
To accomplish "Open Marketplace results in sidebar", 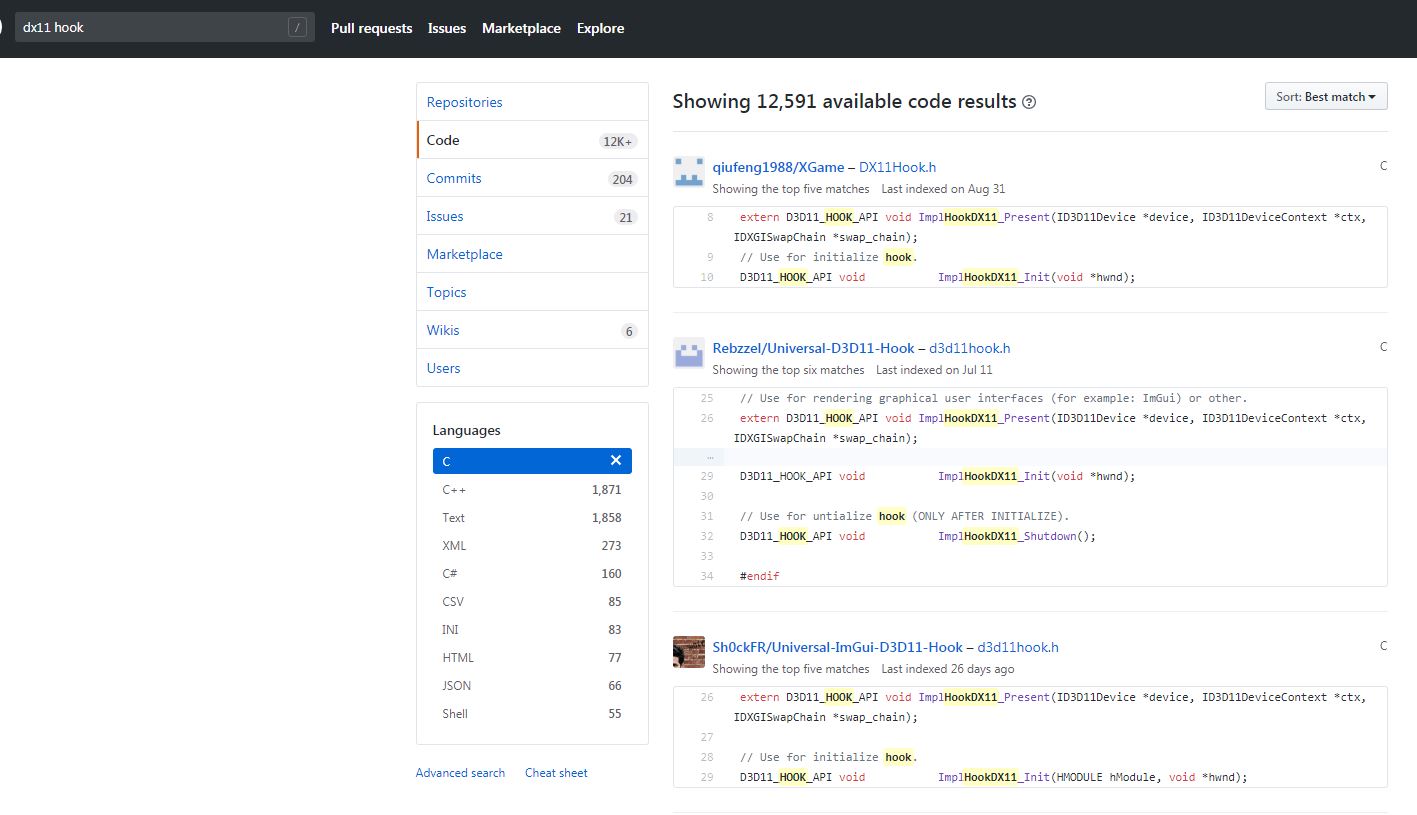I will tap(532, 254).
